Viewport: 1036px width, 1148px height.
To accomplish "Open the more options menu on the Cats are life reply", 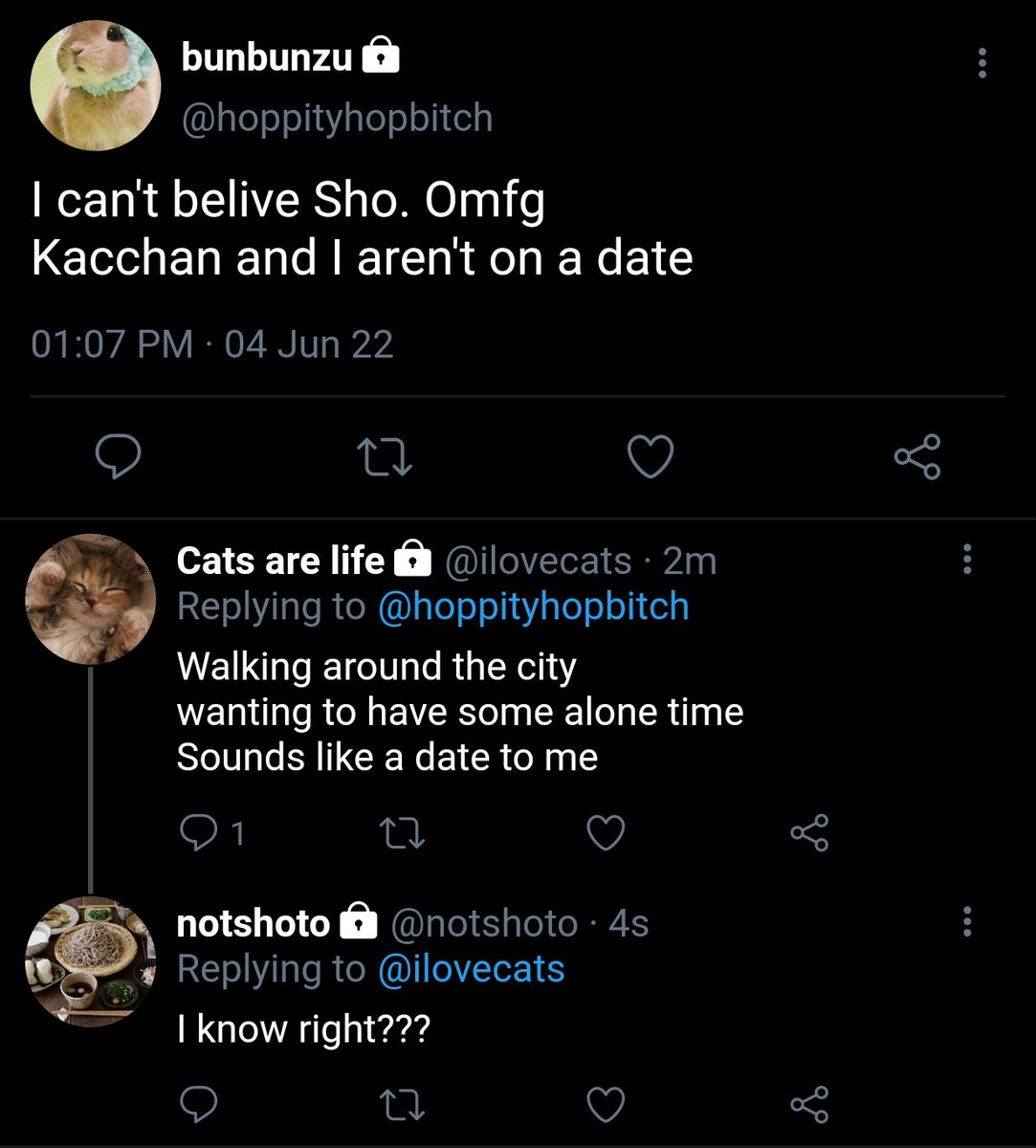I will point(968,560).
